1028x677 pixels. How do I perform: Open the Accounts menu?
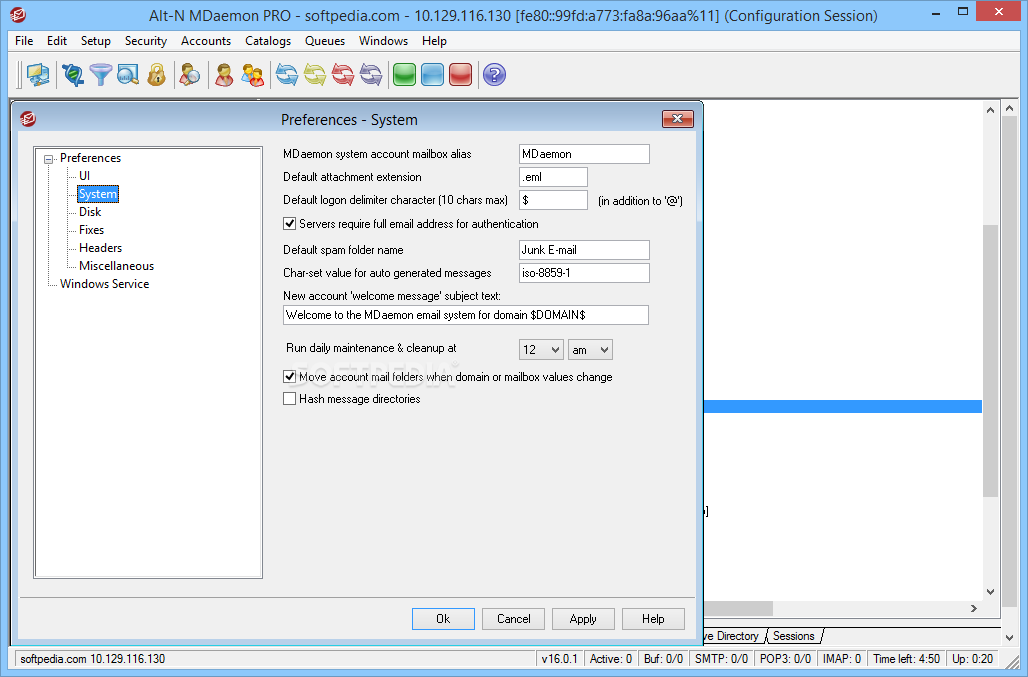coord(206,41)
